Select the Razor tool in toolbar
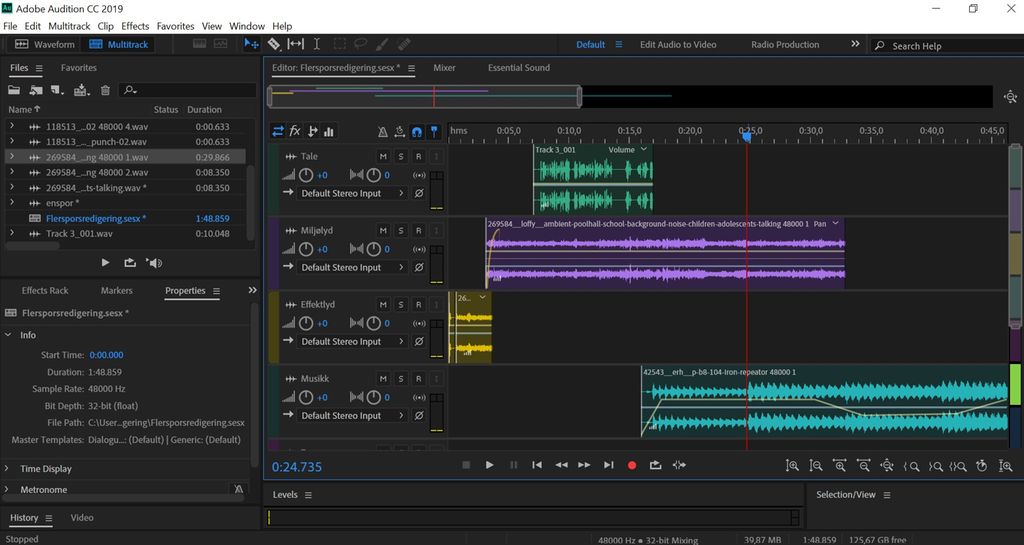This screenshot has height=545, width=1024. 274,44
